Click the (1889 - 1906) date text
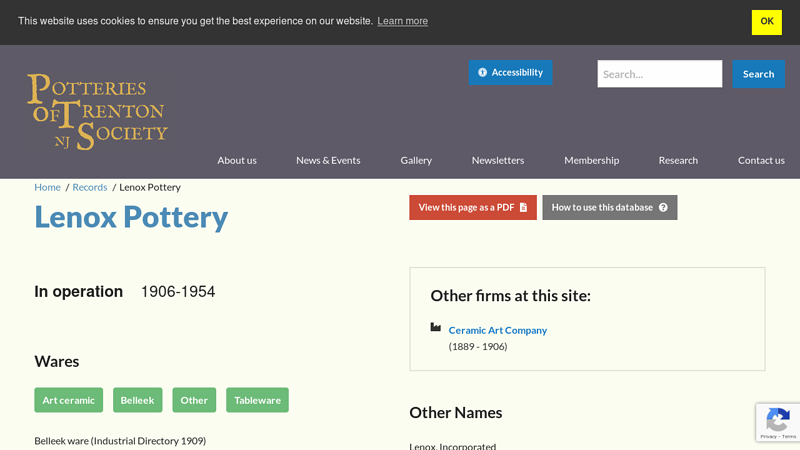Viewport: 800px width, 450px height. click(478, 346)
